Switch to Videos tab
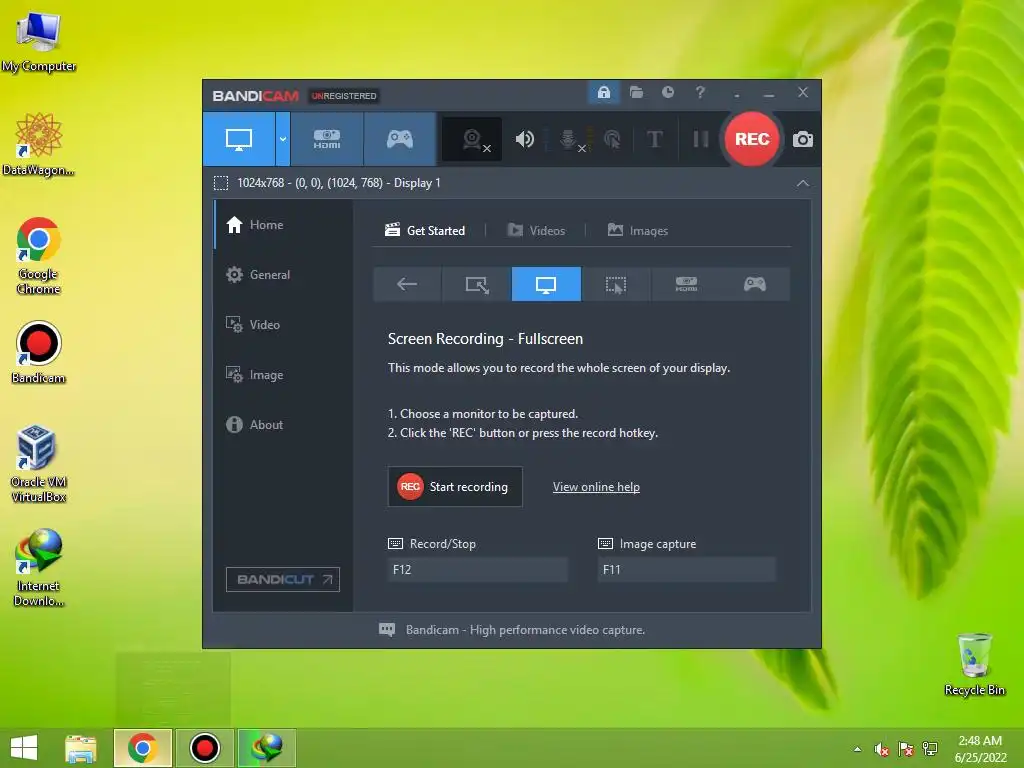Image resolution: width=1024 pixels, height=768 pixels. [x=536, y=231]
